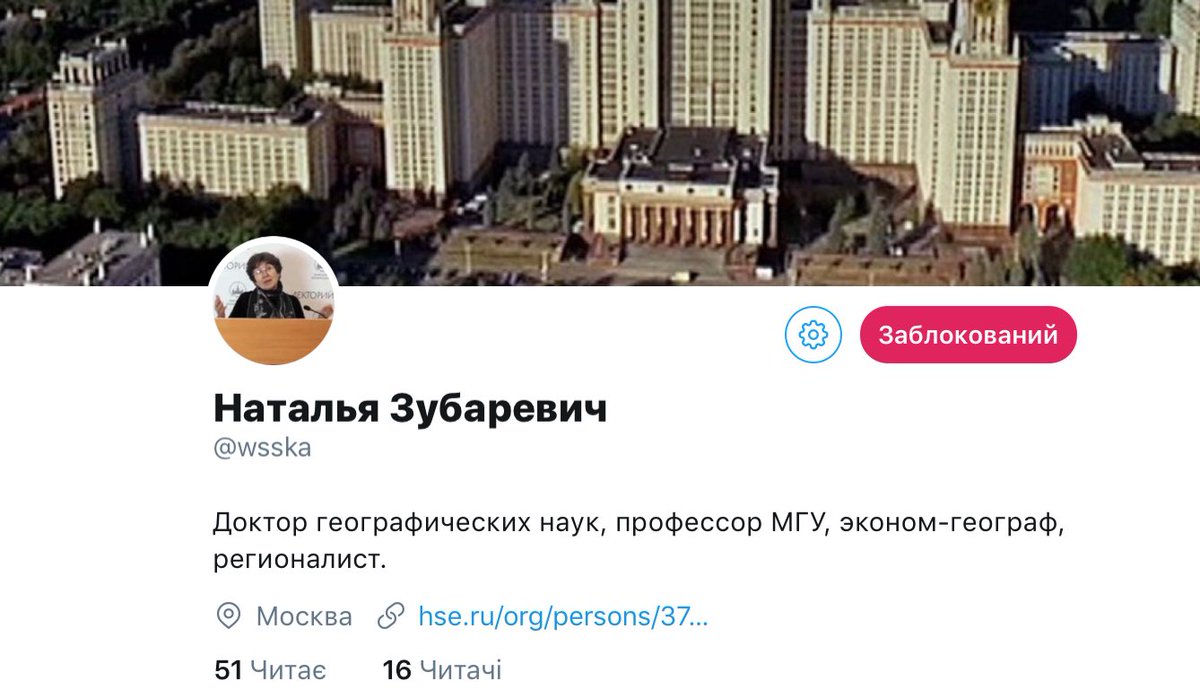
Task: Show the 16 Читачі followers list
Action: click(x=442, y=669)
